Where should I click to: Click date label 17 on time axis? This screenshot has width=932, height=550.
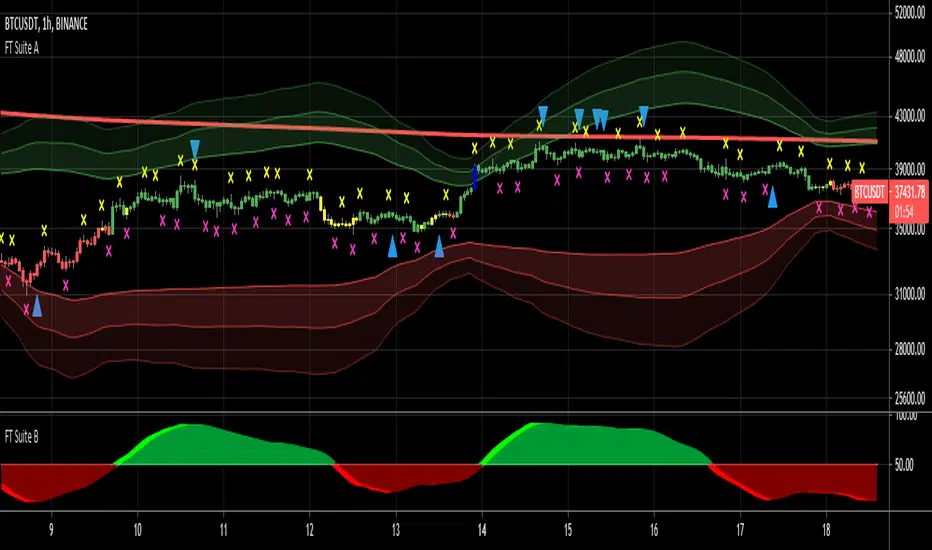(740, 530)
